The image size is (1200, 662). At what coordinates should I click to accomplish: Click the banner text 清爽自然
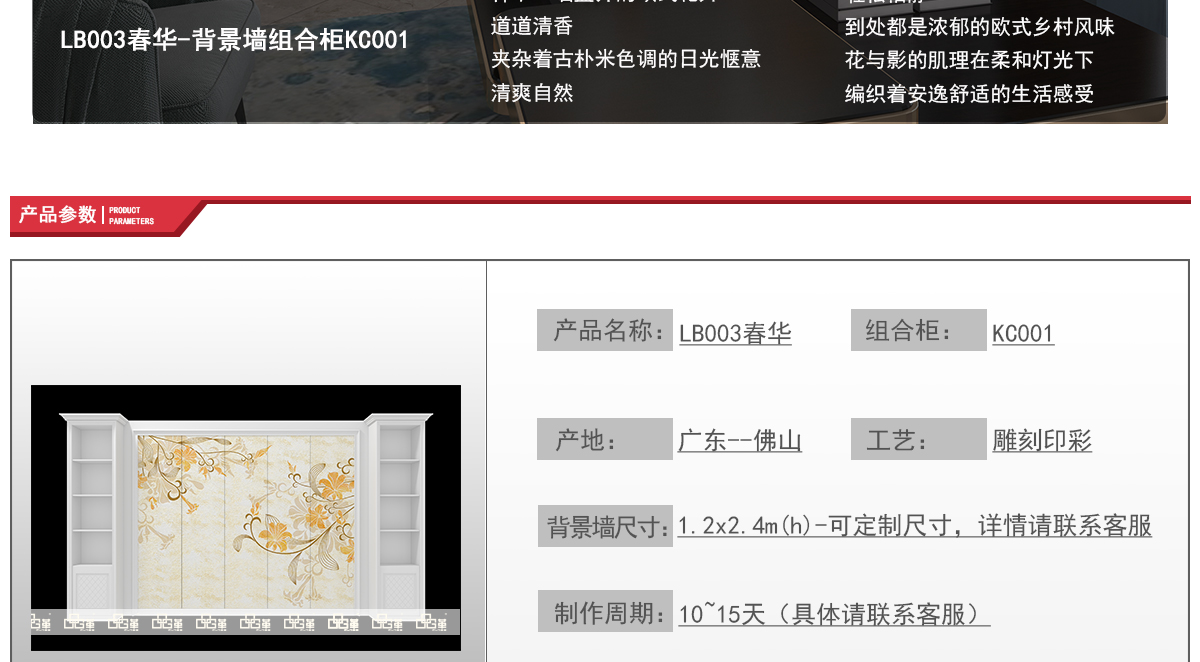tap(532, 93)
